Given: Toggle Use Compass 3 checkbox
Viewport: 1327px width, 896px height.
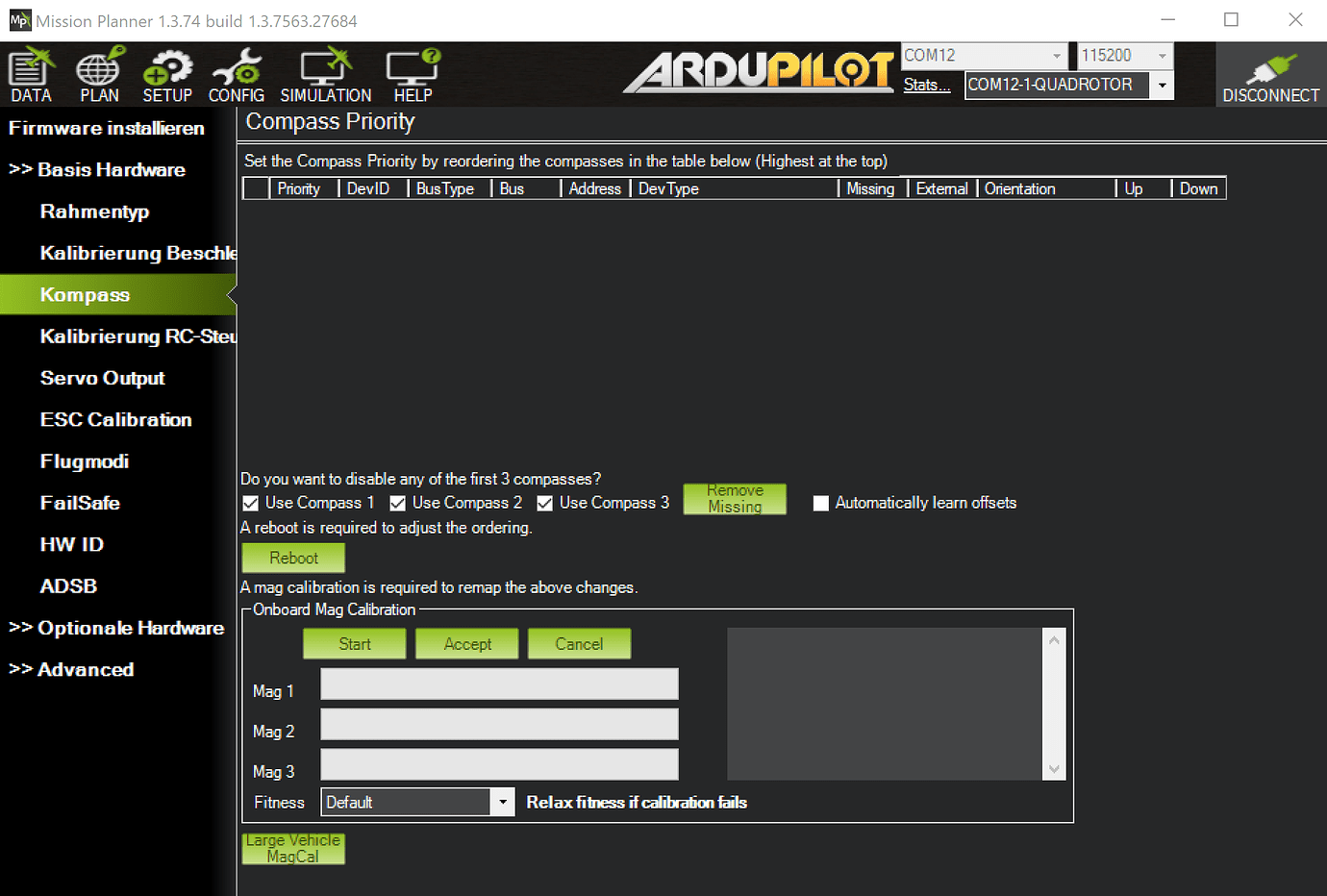Looking at the screenshot, I should [x=544, y=503].
